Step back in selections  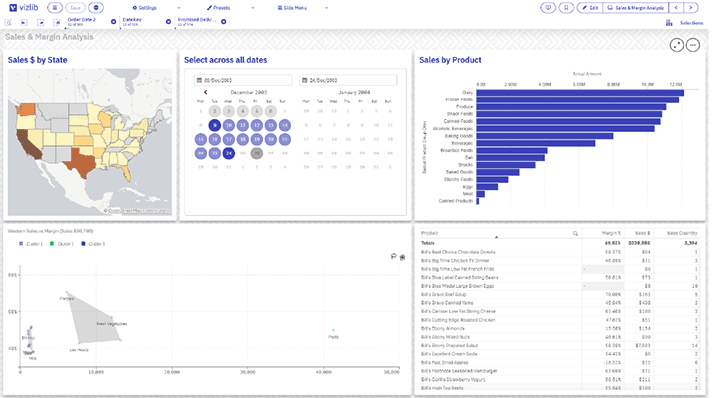click(x=24, y=22)
